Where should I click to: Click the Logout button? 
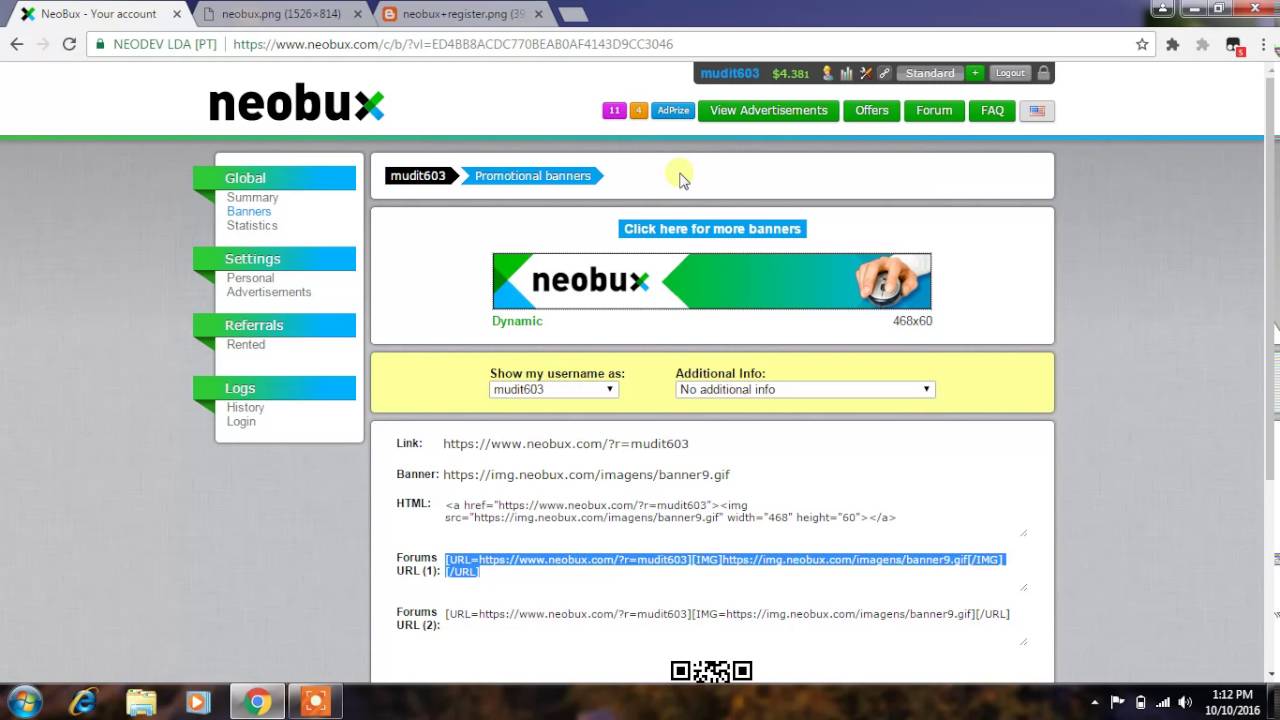click(x=1010, y=73)
